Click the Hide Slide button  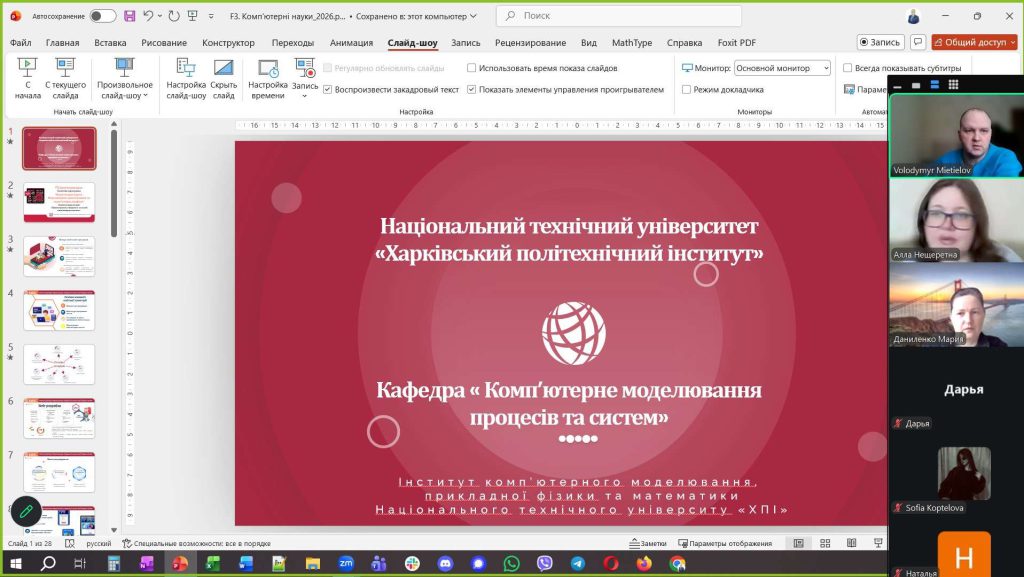[224, 77]
